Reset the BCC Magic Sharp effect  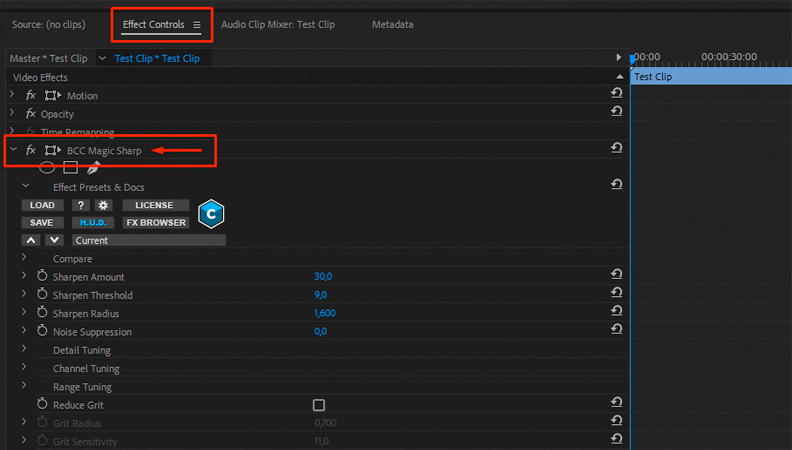tap(616, 149)
